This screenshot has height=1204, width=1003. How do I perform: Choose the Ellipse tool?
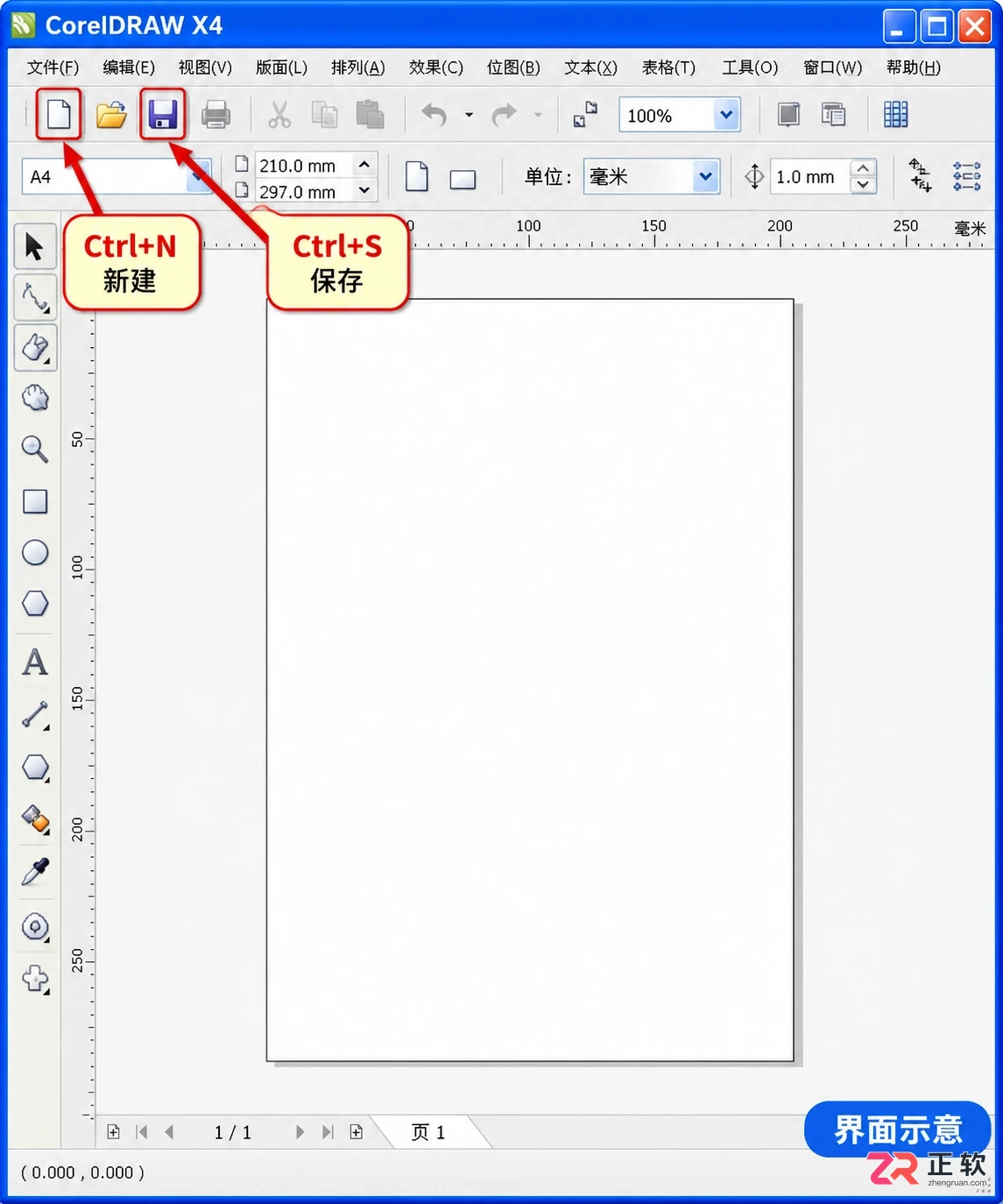pos(35,552)
